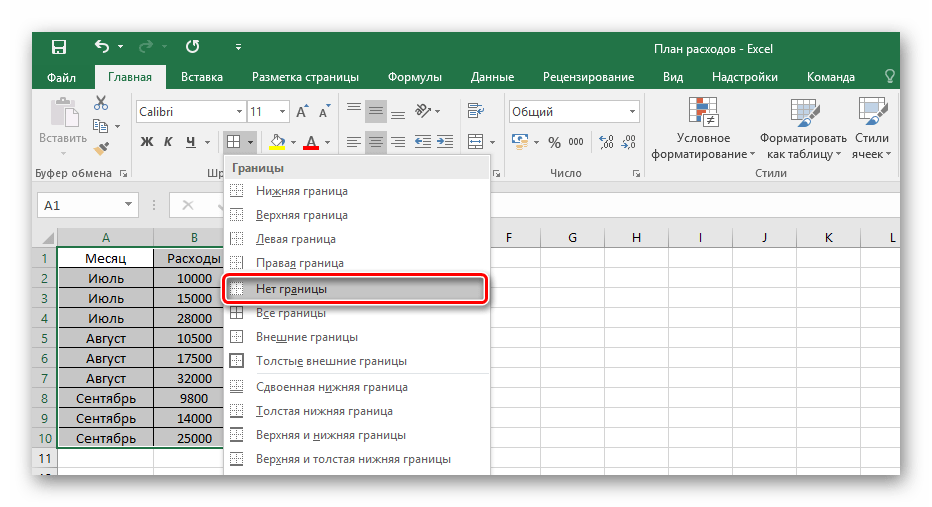
Task: Expand the Name Box dropdown arrow
Action: 129,205
